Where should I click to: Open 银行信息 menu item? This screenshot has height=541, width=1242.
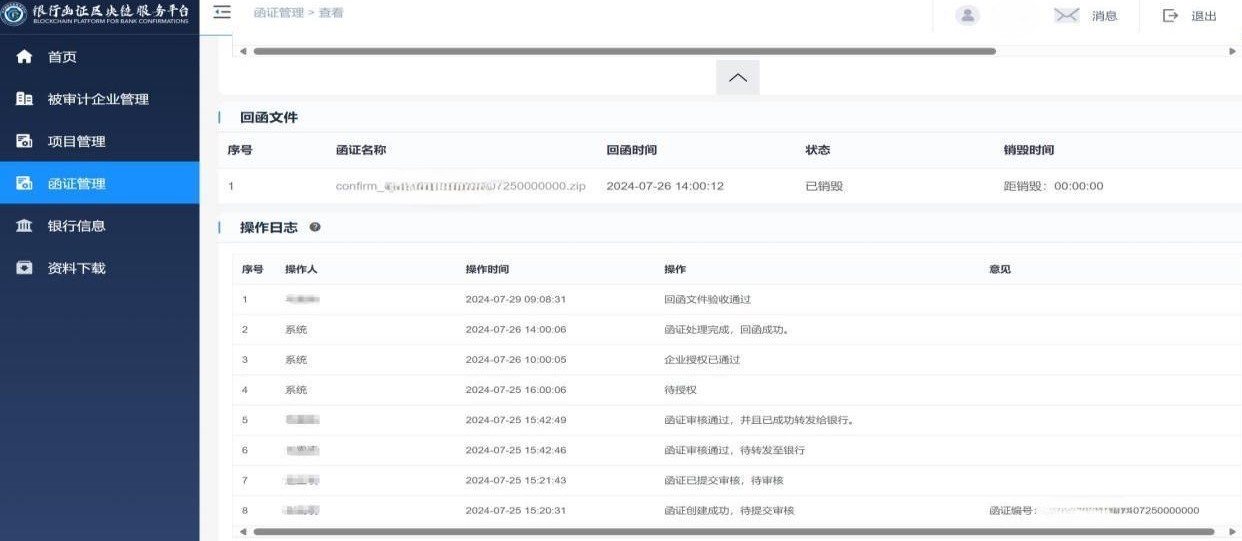(x=77, y=226)
